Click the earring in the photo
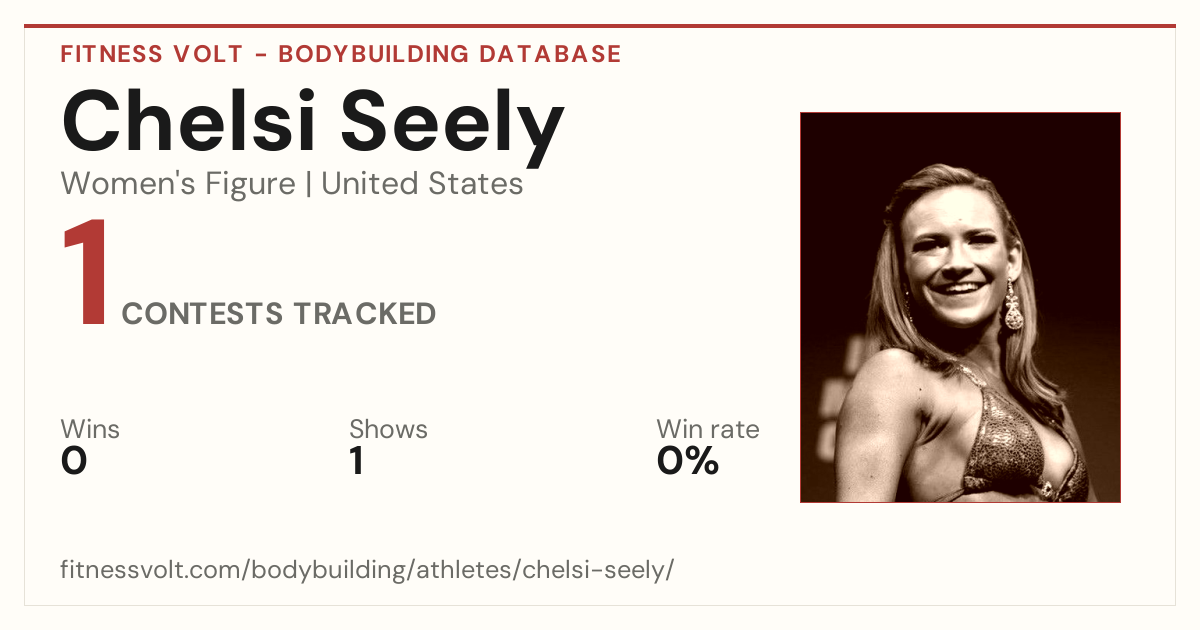The height and width of the screenshot is (630, 1200). click(x=1014, y=306)
